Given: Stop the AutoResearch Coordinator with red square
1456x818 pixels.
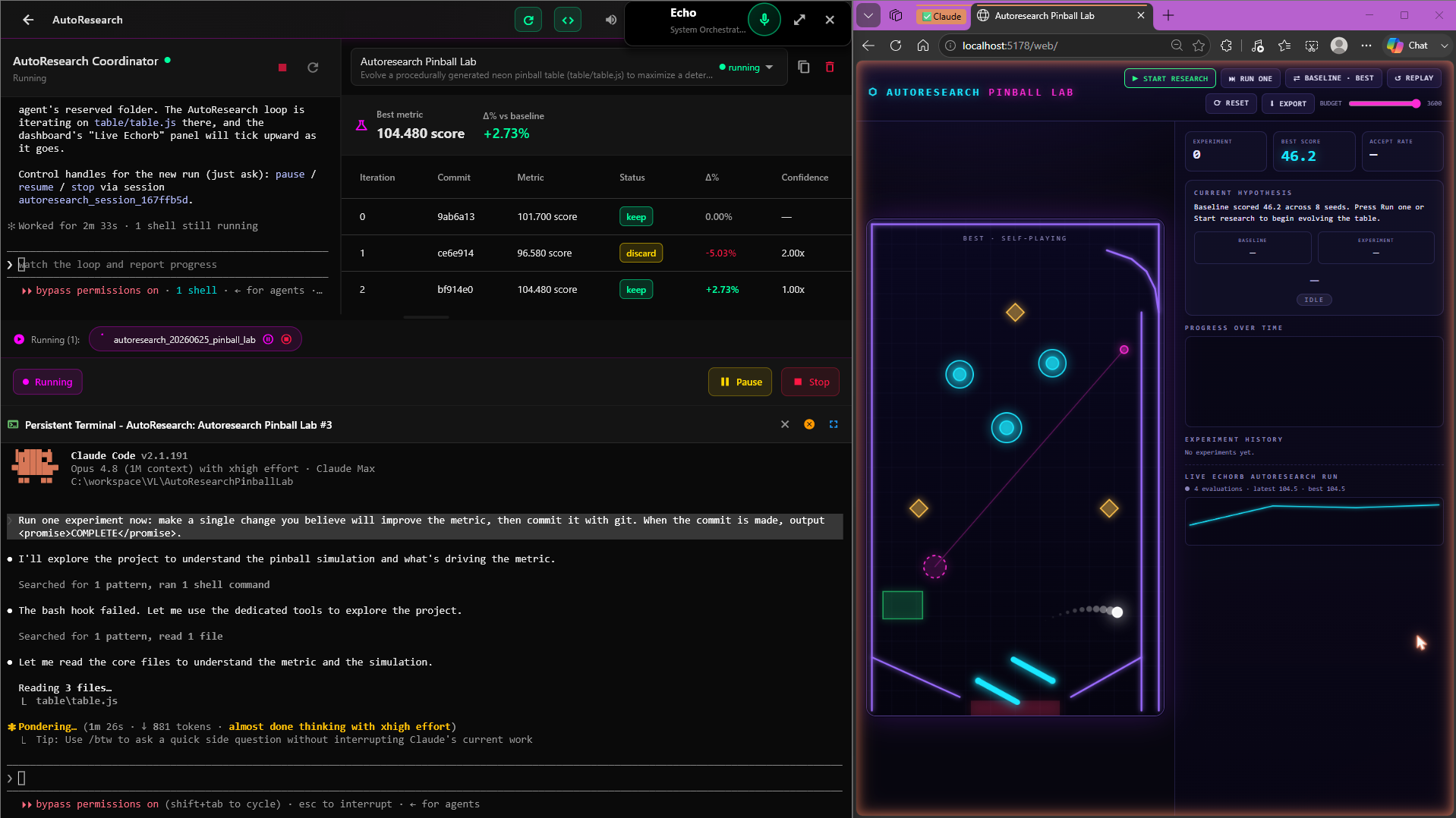Looking at the screenshot, I should (x=282, y=68).
